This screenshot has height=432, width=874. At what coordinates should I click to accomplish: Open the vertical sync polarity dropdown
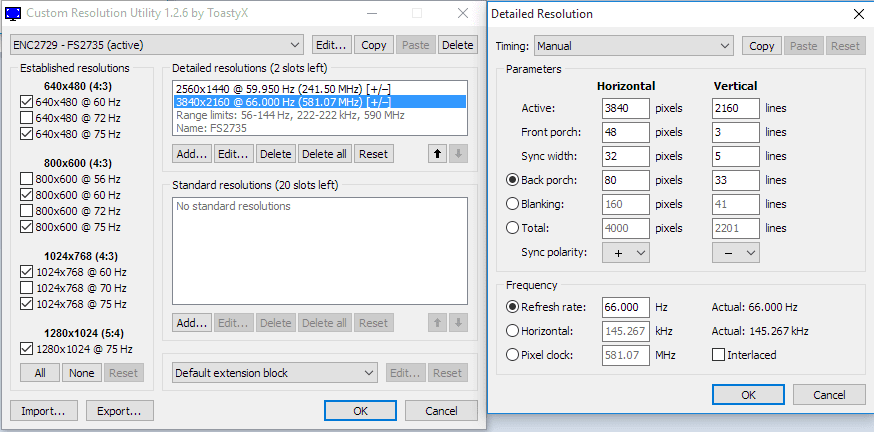point(736,253)
